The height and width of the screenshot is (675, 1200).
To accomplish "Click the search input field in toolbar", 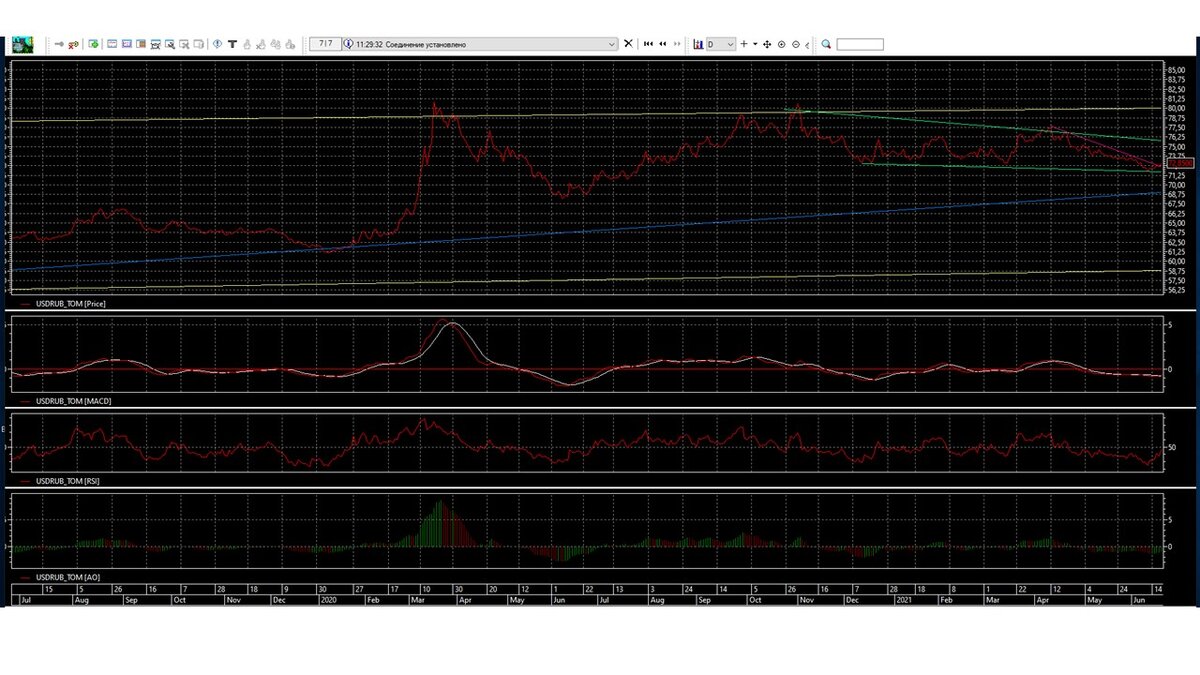I will (860, 44).
